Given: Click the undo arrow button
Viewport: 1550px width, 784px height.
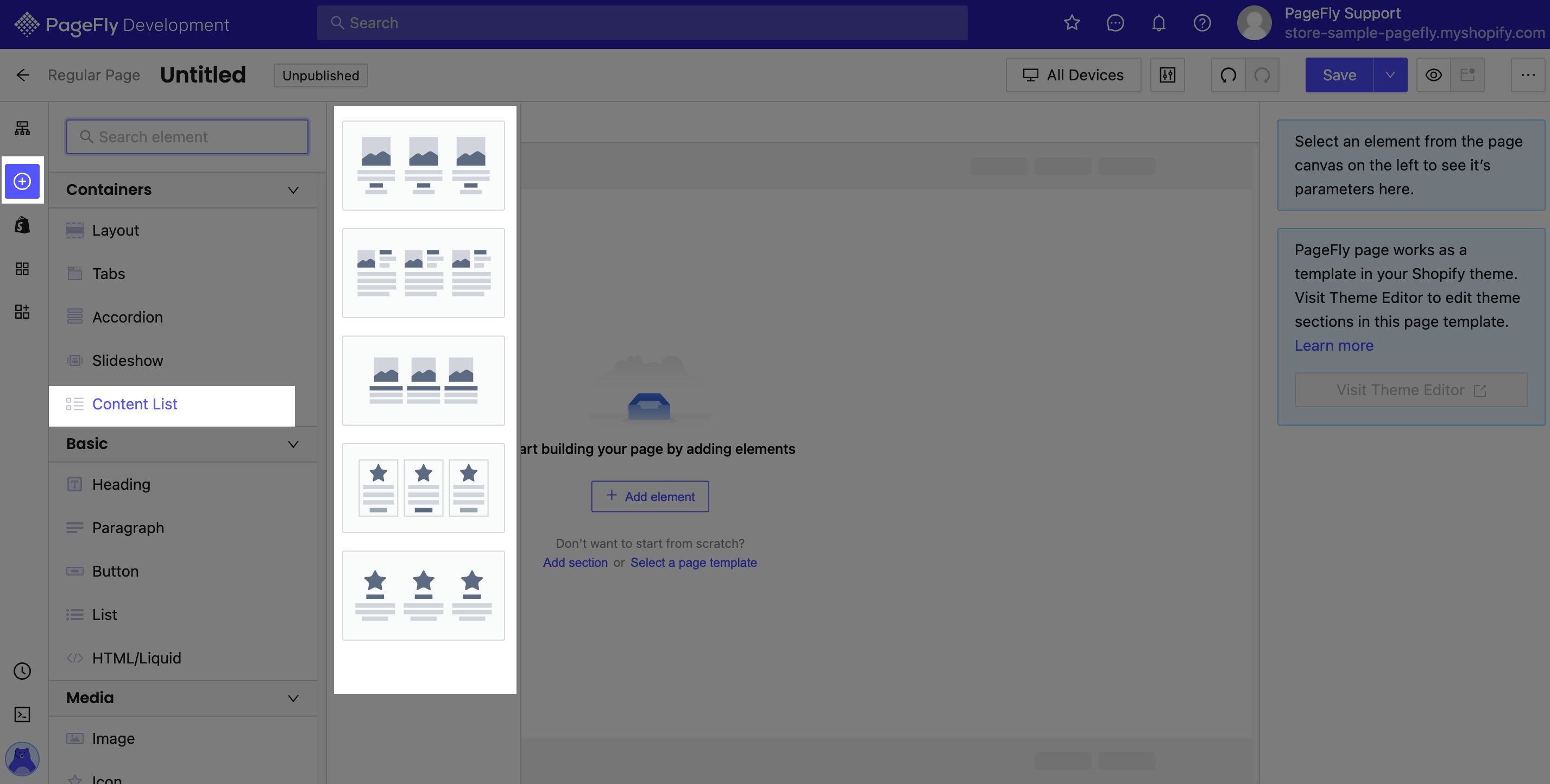Looking at the screenshot, I should click(x=1228, y=75).
